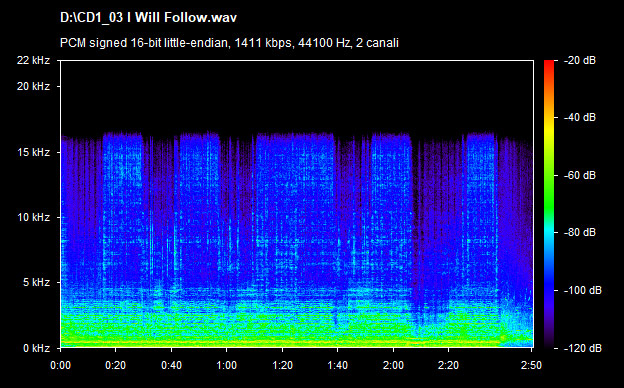The image size is (624, 388).
Task: Select the 1:40 time marker
Action: 337,365
